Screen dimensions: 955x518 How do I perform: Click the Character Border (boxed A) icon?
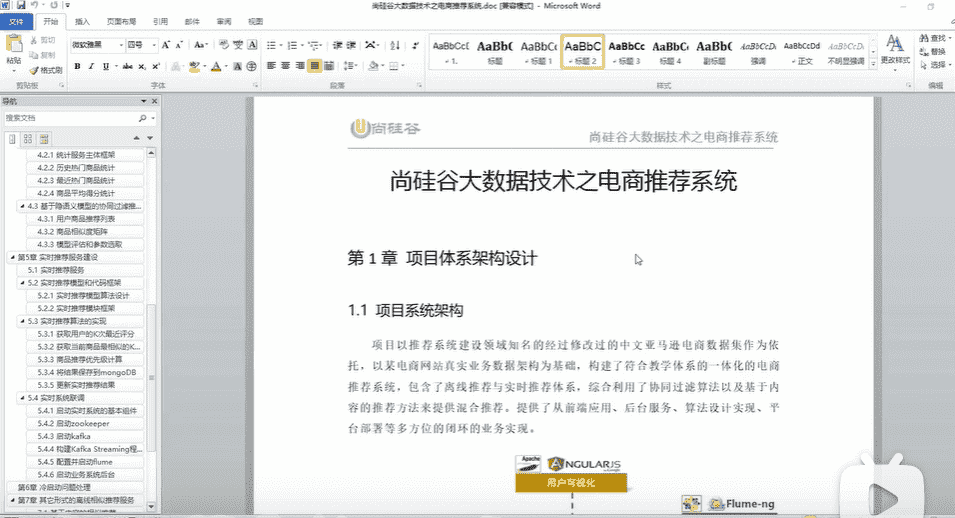coord(252,45)
